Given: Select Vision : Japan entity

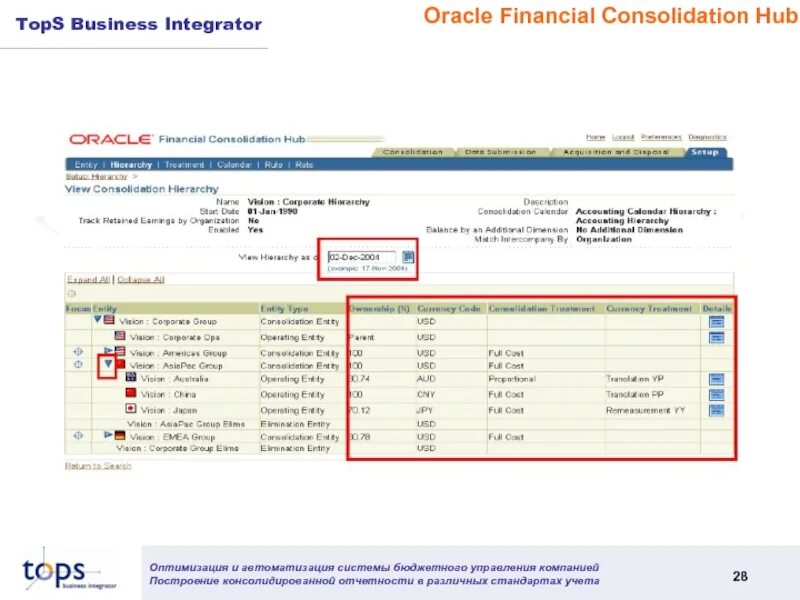Looking at the screenshot, I should [x=169, y=410].
